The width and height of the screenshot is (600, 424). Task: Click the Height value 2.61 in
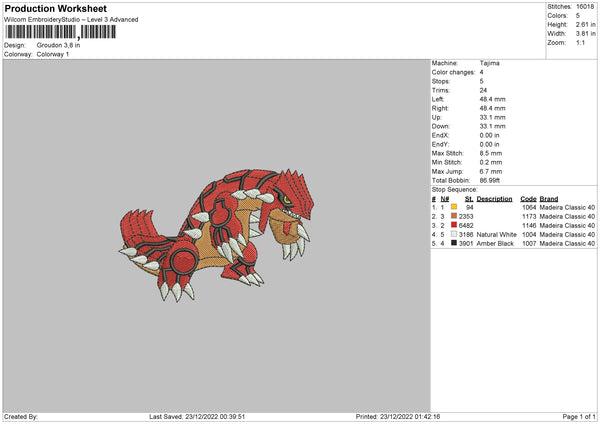(585, 24)
